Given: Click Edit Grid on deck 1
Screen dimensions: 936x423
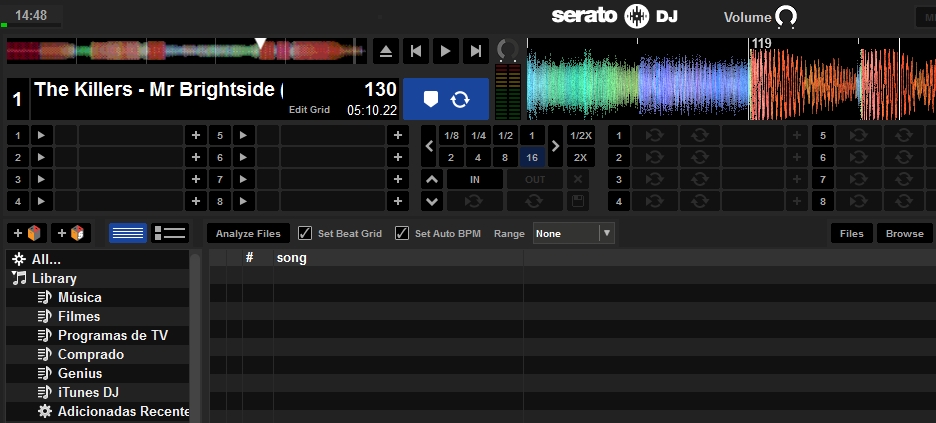Looking at the screenshot, I should point(309,110).
